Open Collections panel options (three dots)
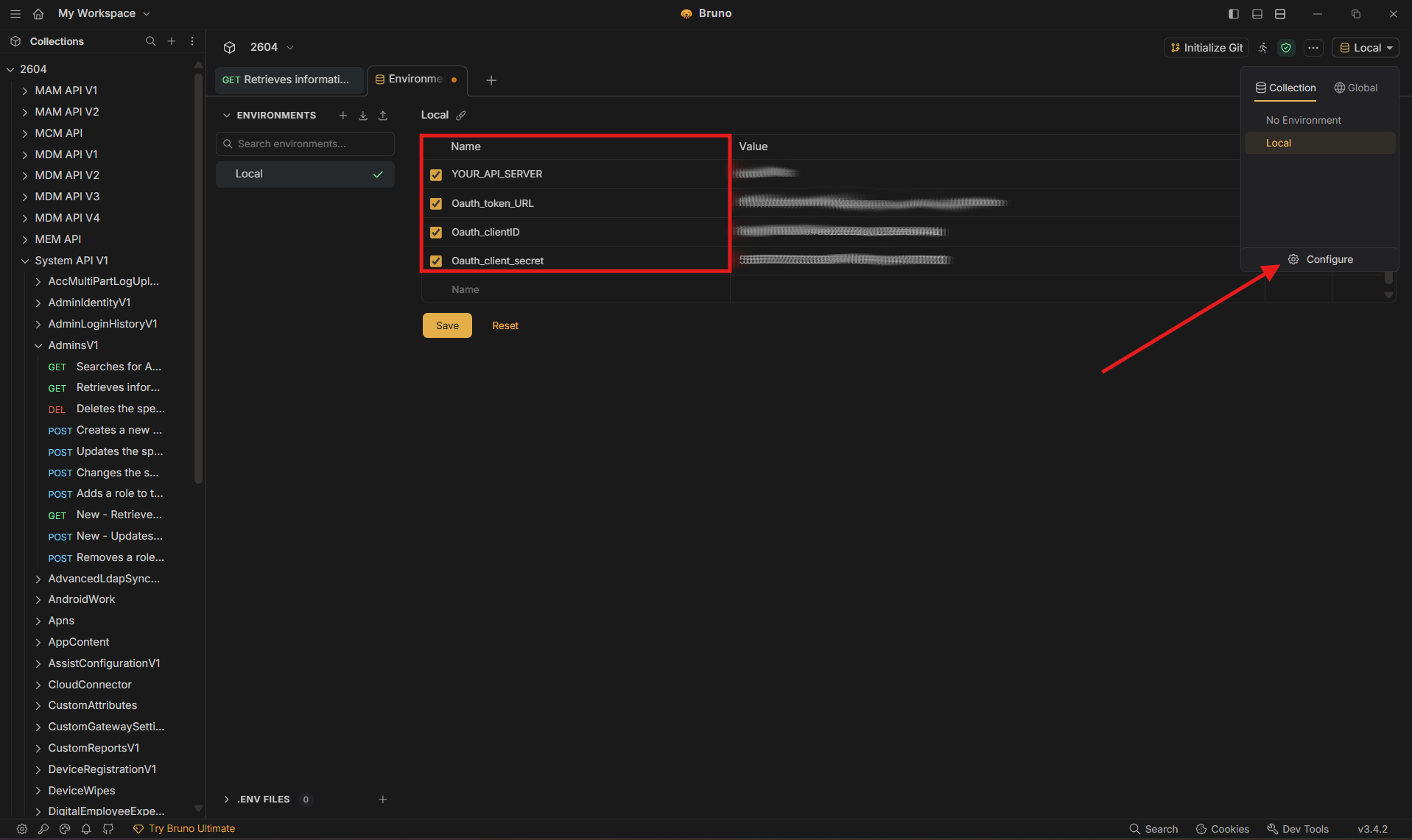This screenshot has height=840, width=1412. click(192, 41)
